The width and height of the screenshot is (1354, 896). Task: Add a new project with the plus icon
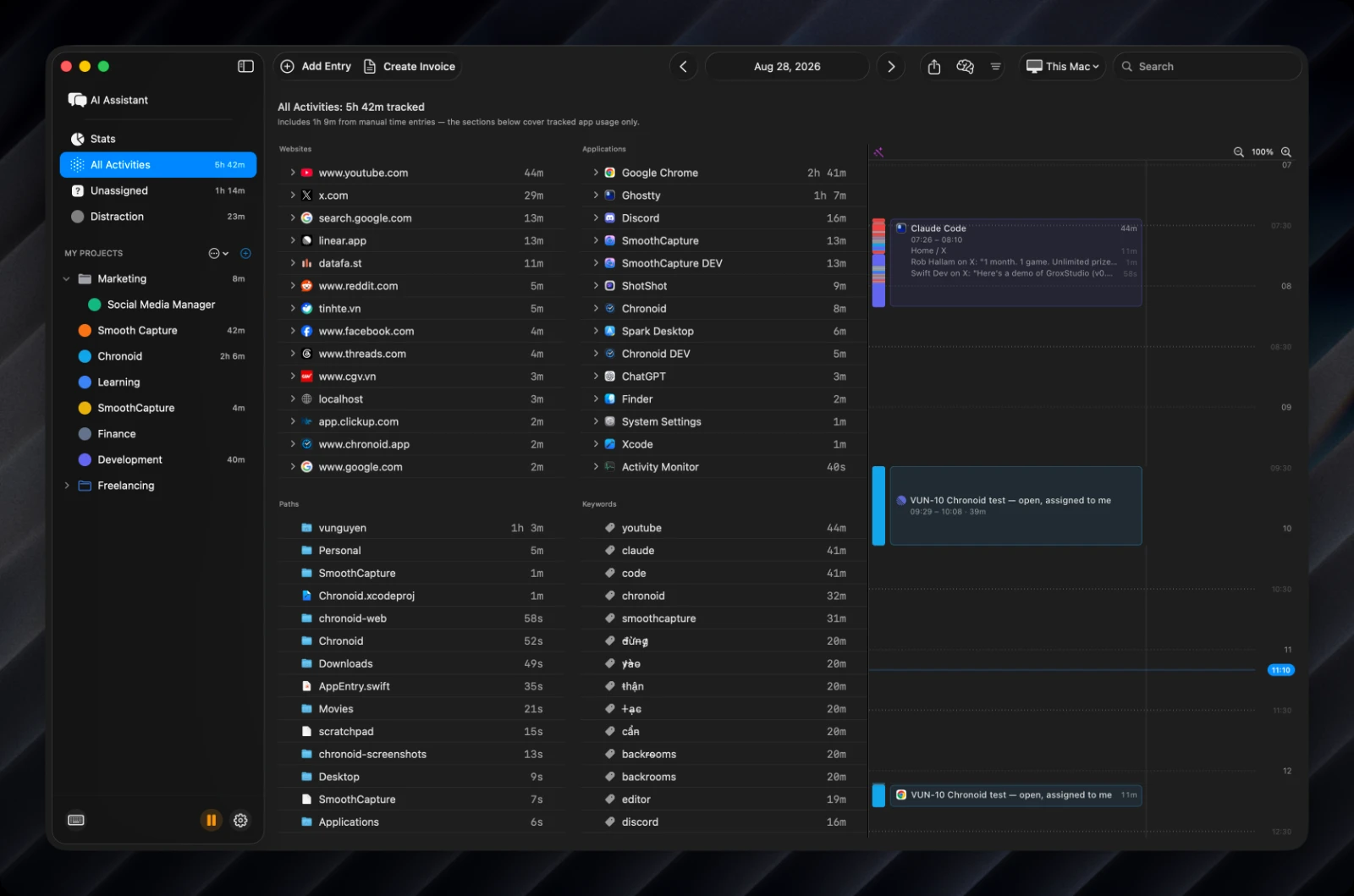point(245,253)
